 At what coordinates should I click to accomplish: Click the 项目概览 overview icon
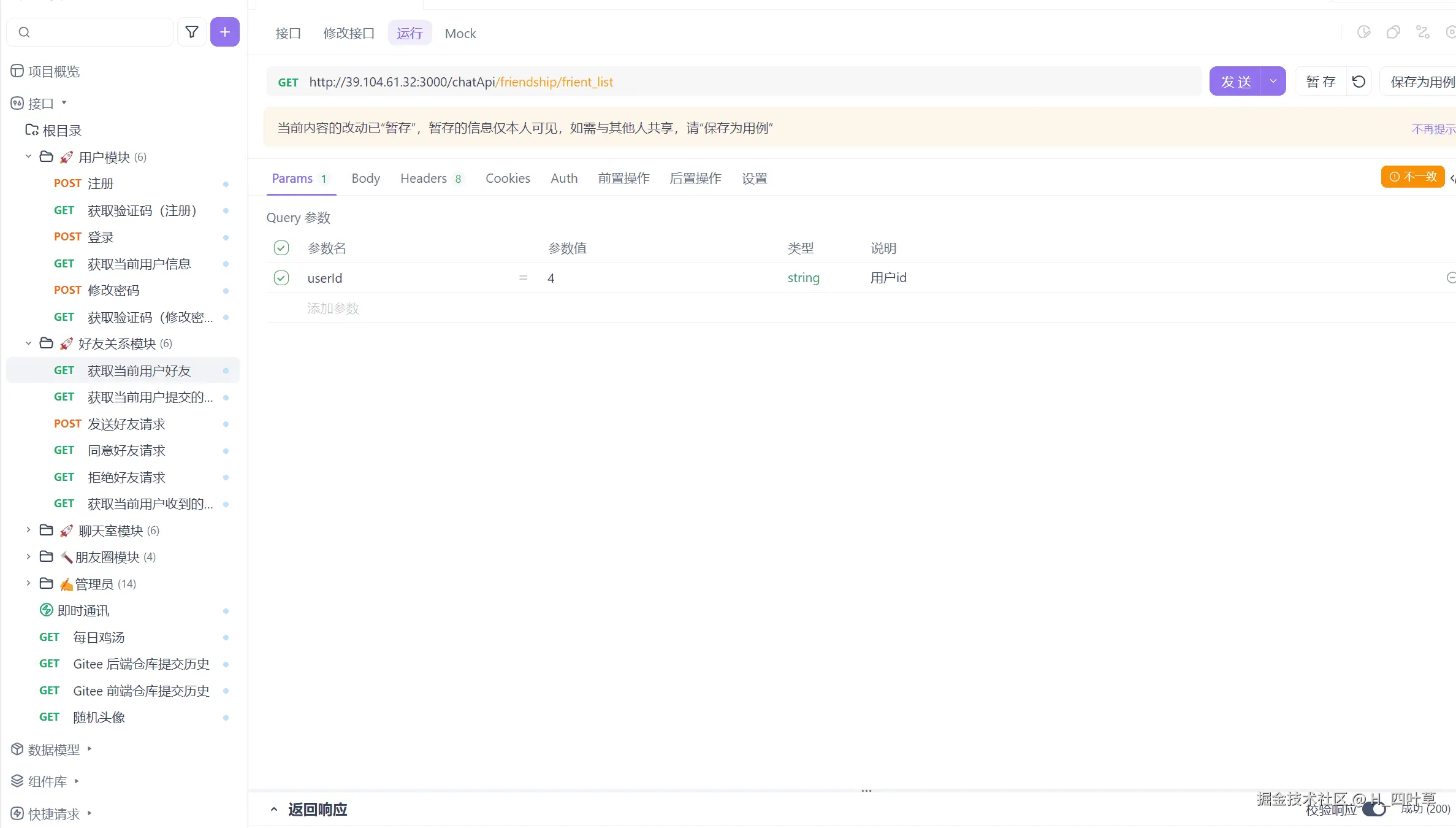[x=17, y=71]
